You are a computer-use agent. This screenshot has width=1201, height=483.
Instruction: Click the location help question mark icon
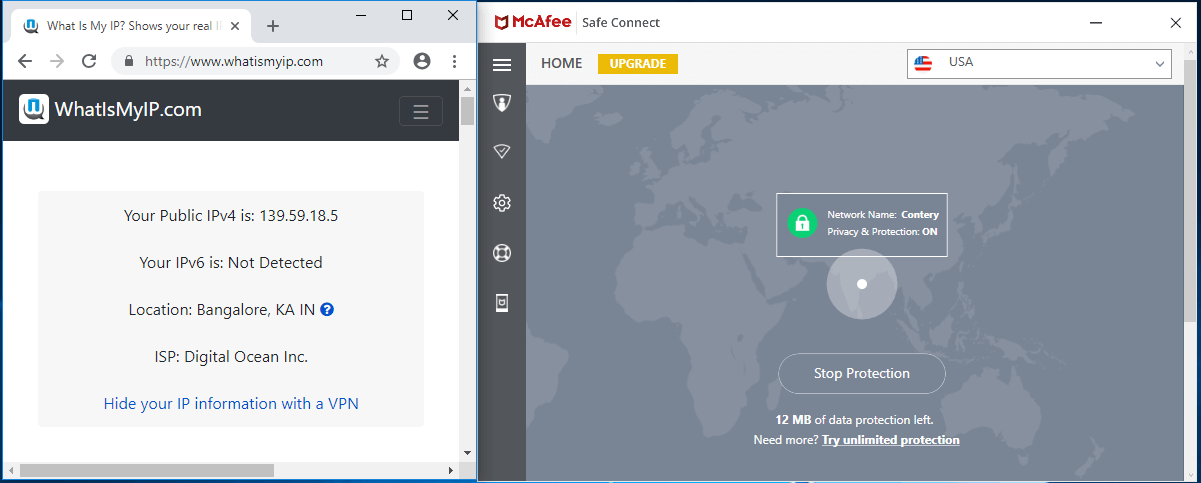click(x=327, y=310)
